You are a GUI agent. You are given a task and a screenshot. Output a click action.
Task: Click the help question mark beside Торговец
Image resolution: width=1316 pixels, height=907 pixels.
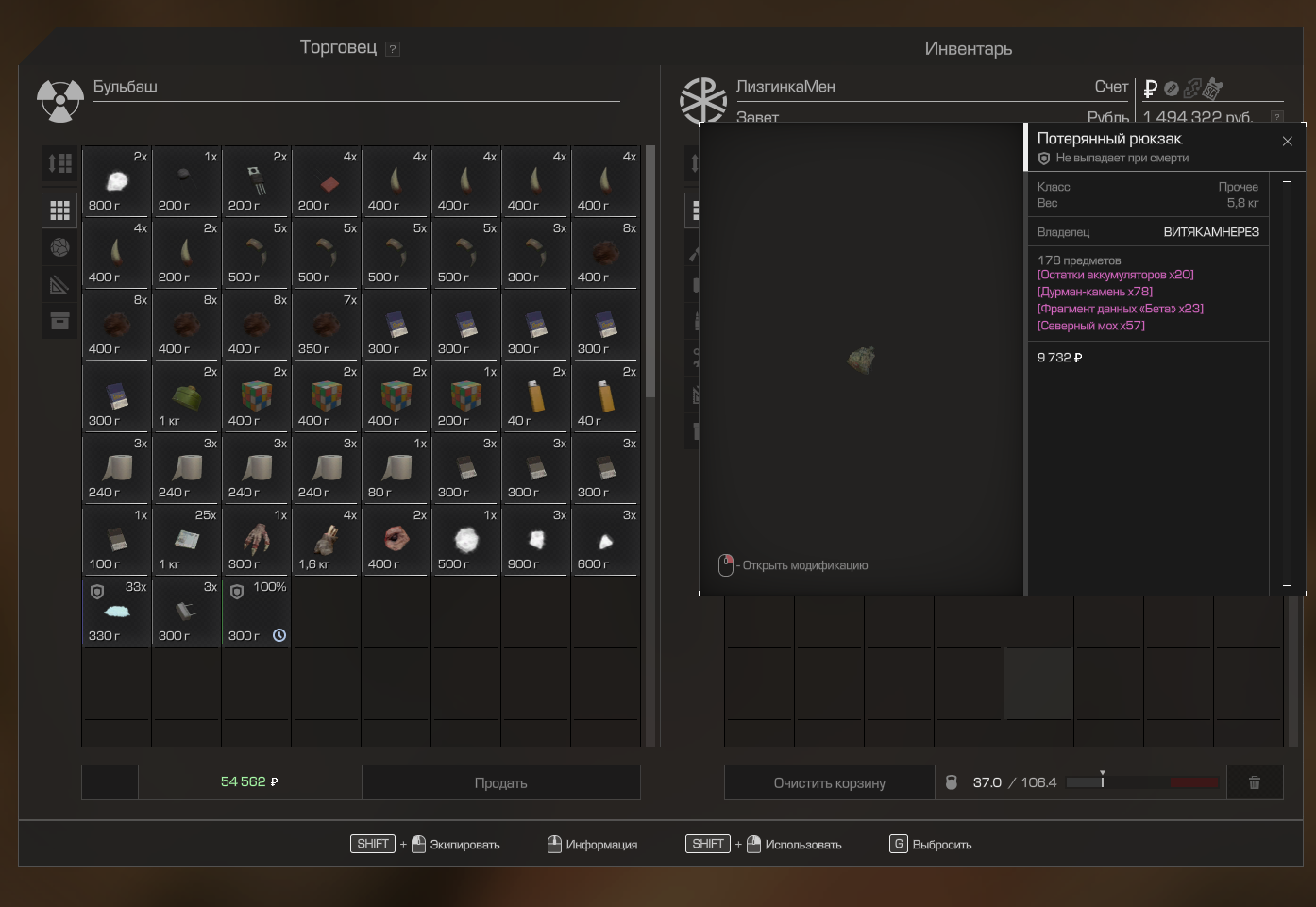click(393, 49)
